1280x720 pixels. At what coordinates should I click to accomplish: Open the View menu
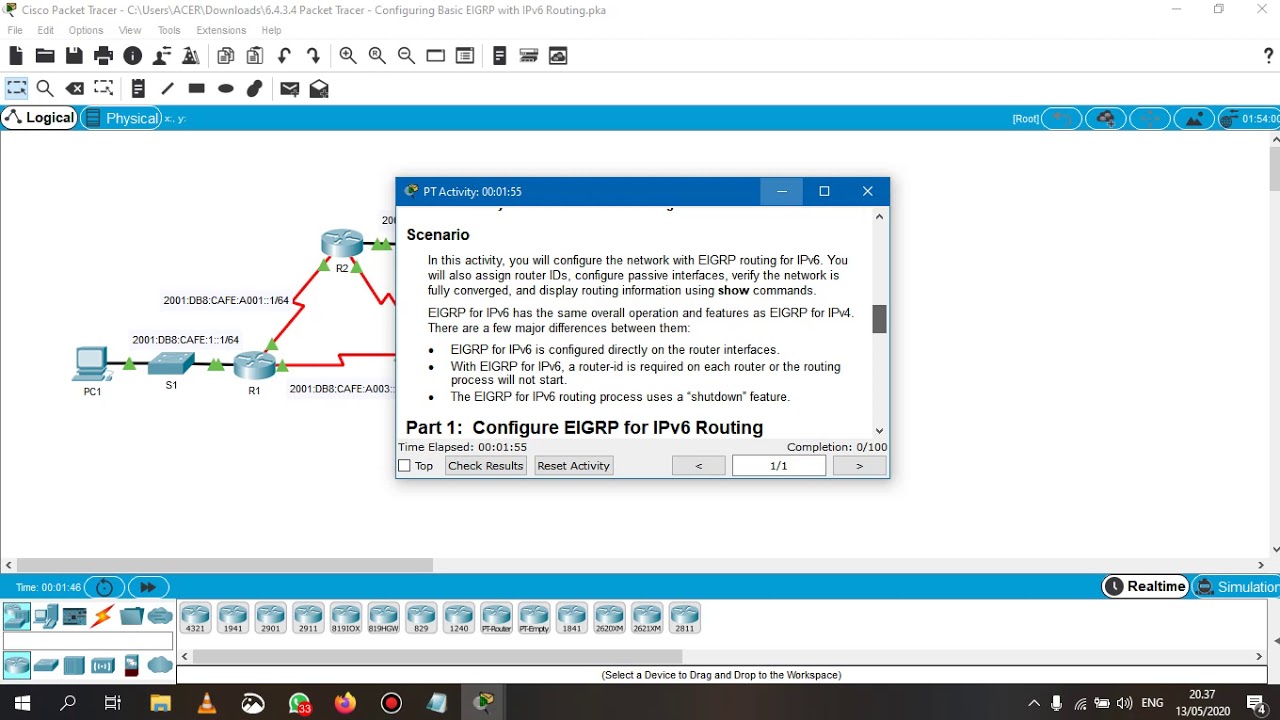click(x=130, y=30)
